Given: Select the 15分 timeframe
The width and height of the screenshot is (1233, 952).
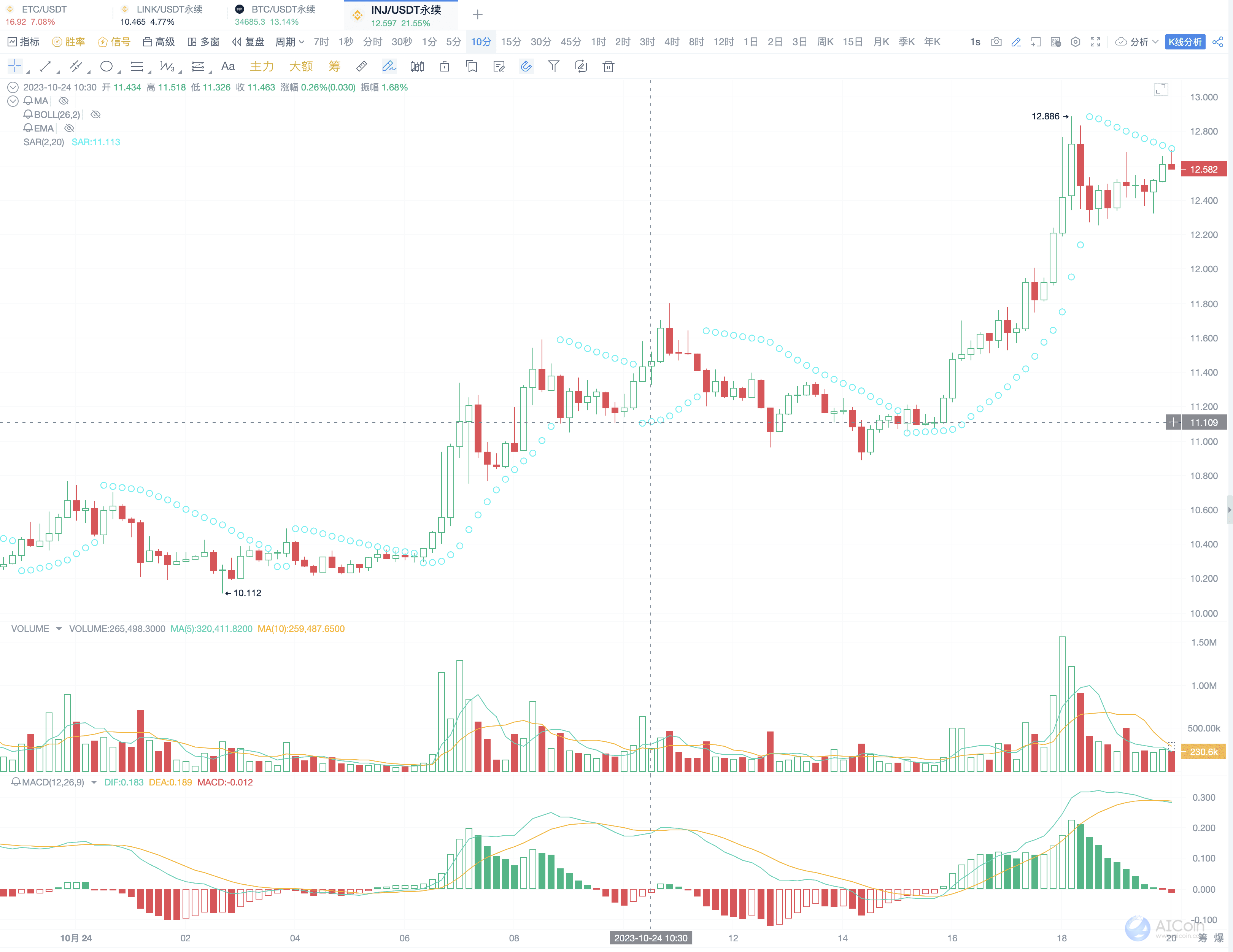Looking at the screenshot, I should [511, 42].
